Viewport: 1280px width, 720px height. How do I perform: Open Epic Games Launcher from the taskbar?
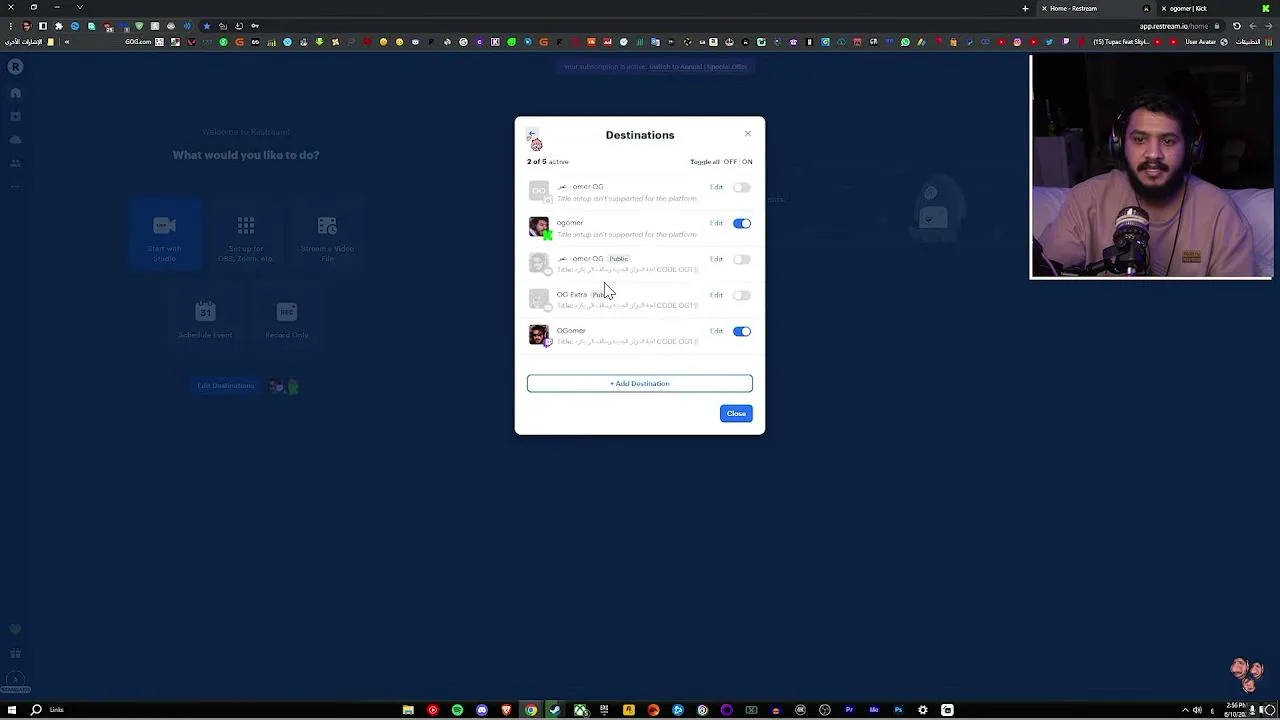point(604,710)
